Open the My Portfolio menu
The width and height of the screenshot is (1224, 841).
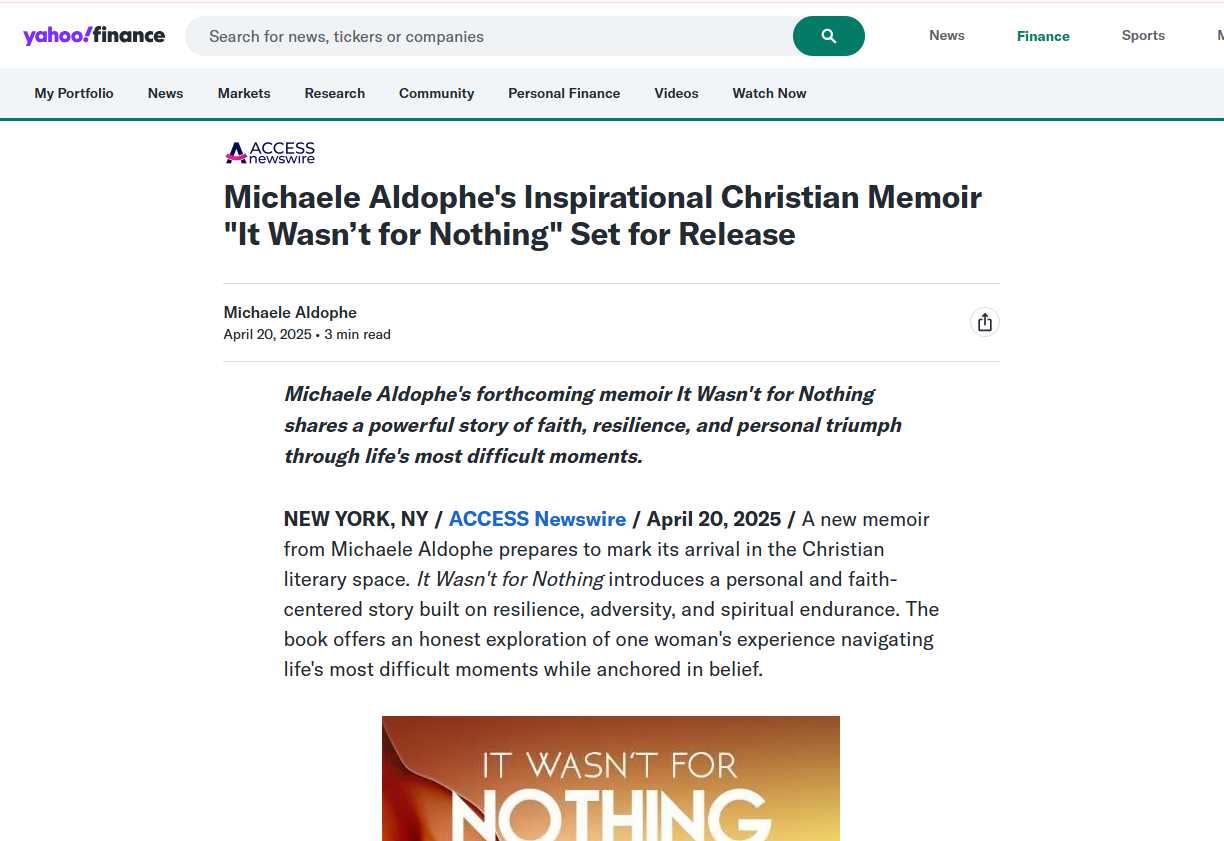click(74, 93)
